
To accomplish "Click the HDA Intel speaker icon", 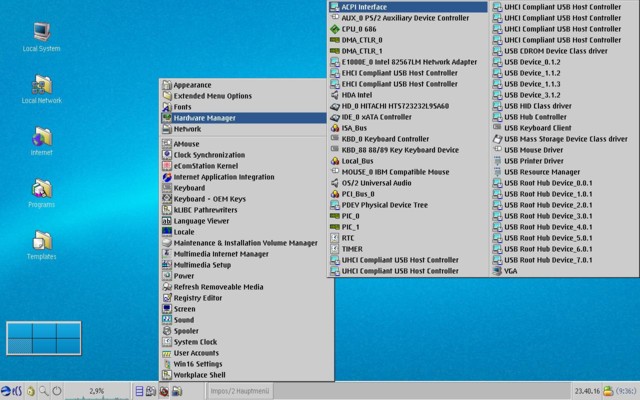I will pos(335,95).
